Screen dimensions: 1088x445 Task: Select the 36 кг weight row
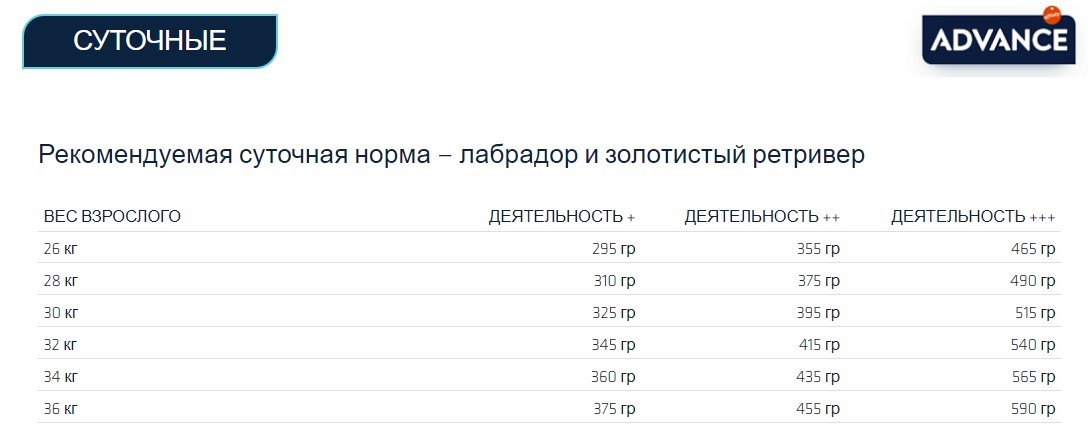pos(60,409)
